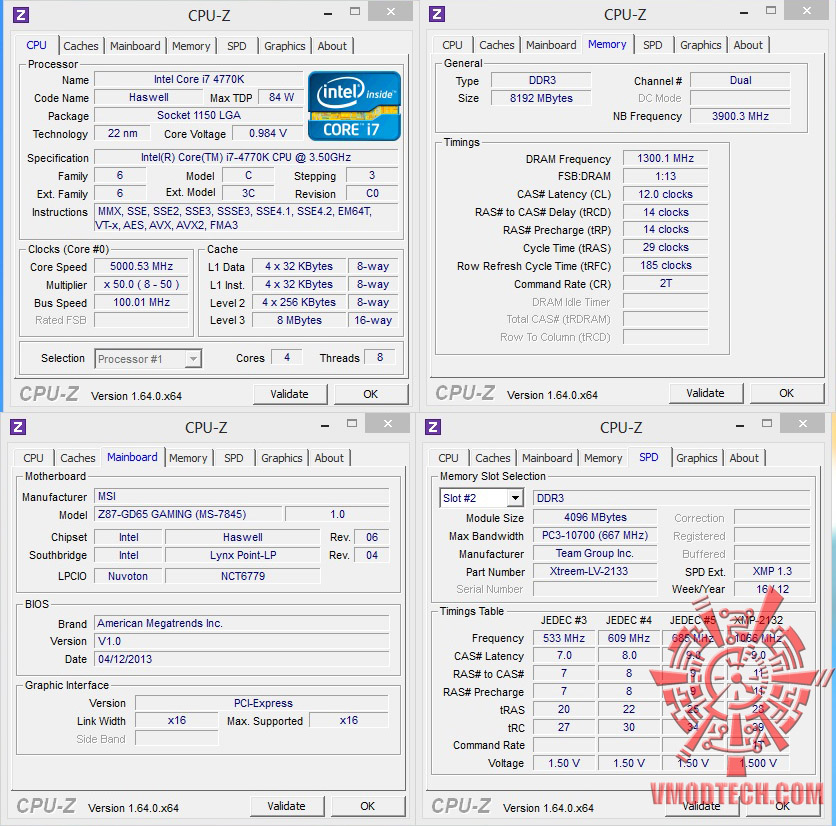Open About tab in top-right Memory window
Image resolution: width=836 pixels, height=826 pixels.
(748, 45)
